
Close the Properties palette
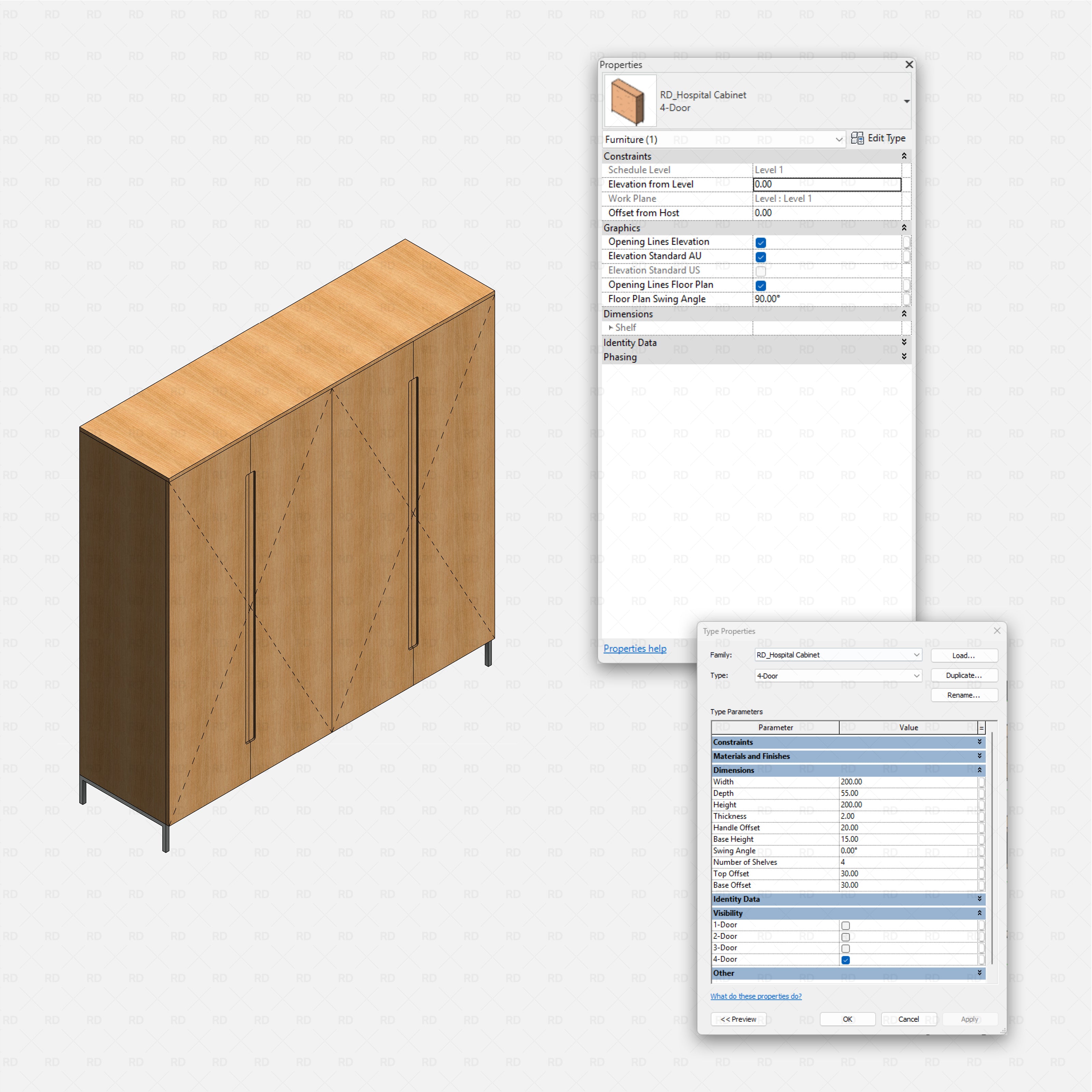[909, 64]
